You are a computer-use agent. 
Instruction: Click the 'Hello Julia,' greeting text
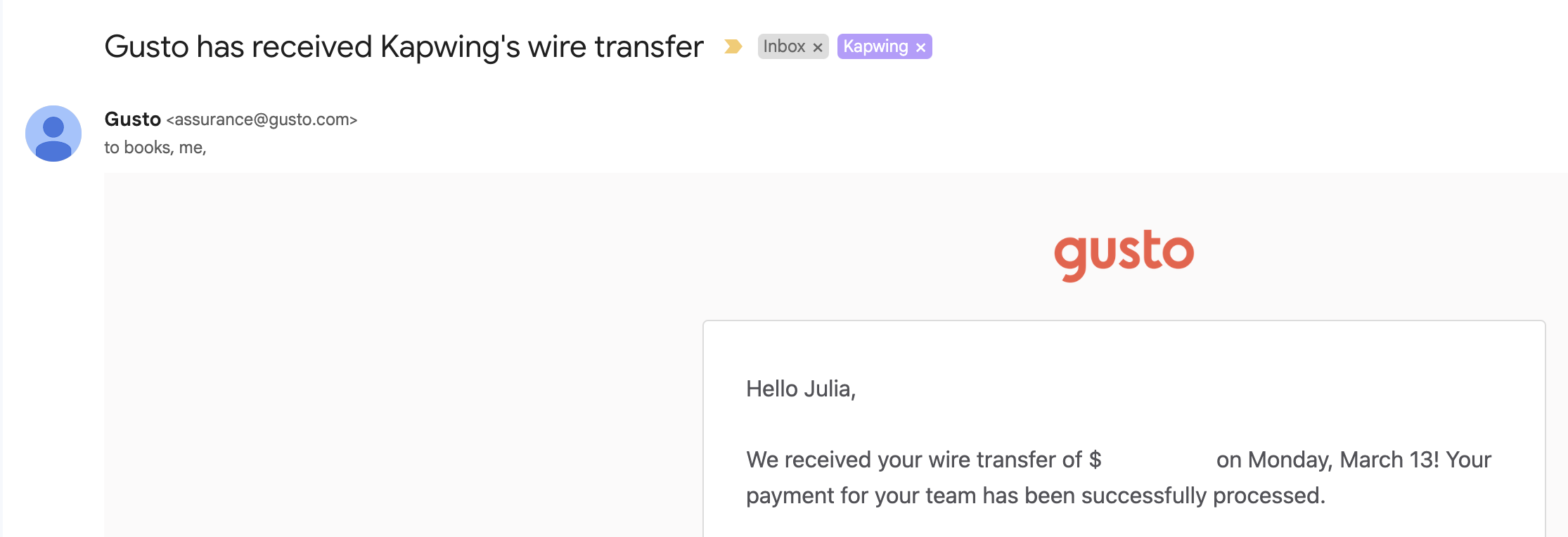click(x=800, y=389)
